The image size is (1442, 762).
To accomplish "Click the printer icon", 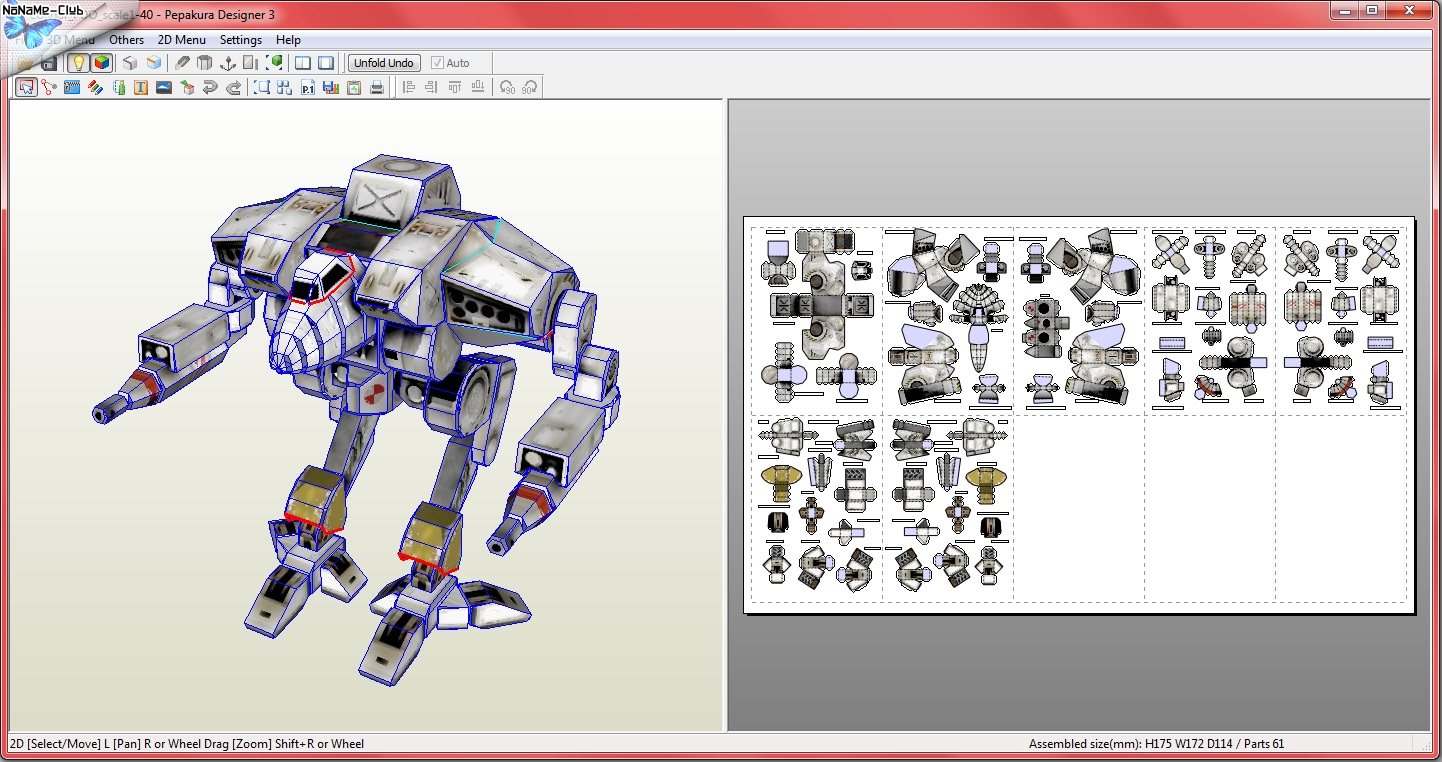I will [377, 87].
